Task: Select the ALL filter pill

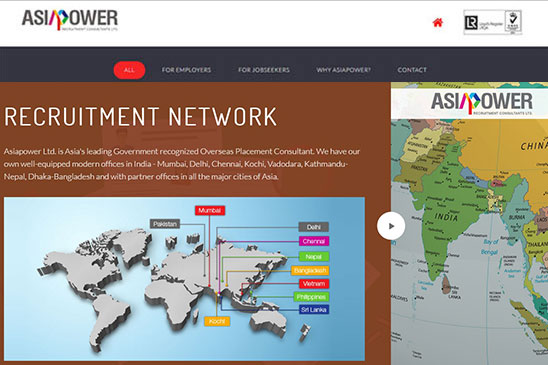Action: (x=129, y=70)
